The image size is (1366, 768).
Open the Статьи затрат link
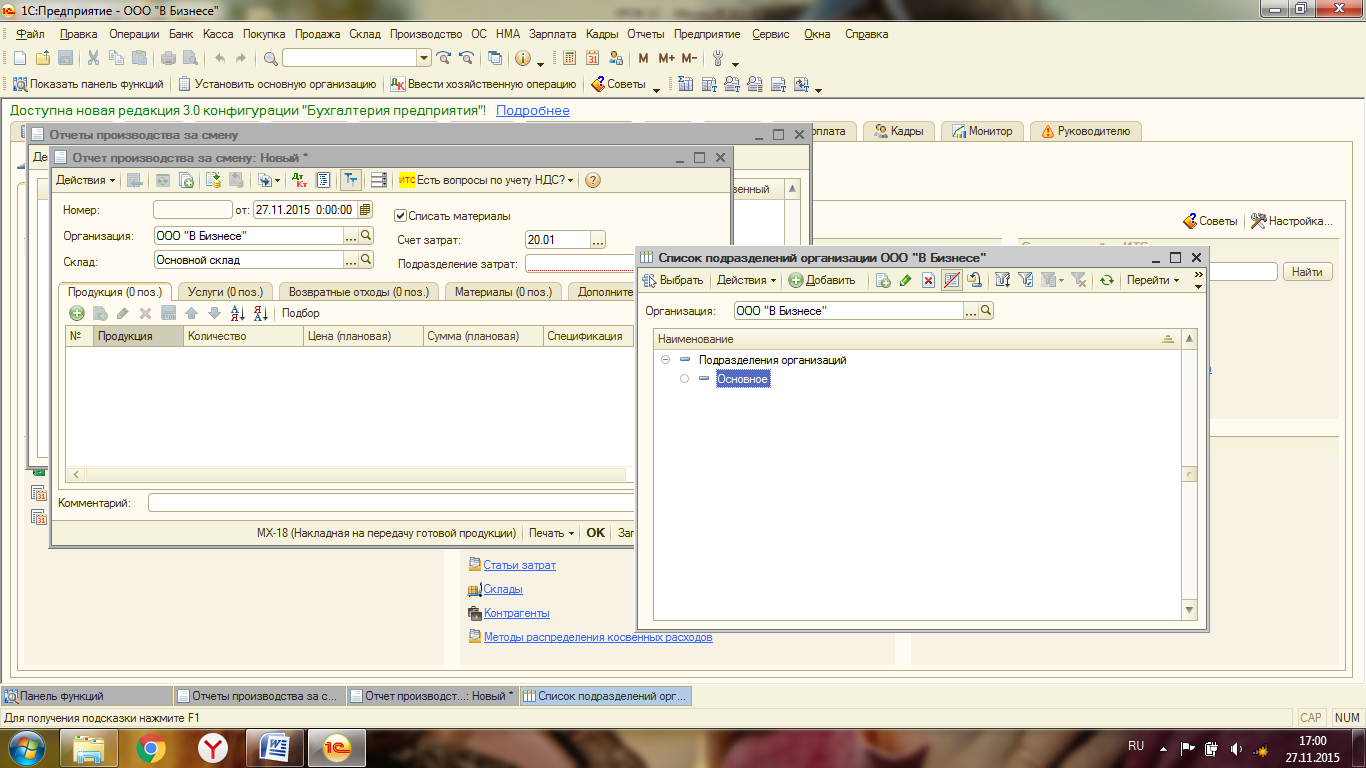[x=519, y=565]
